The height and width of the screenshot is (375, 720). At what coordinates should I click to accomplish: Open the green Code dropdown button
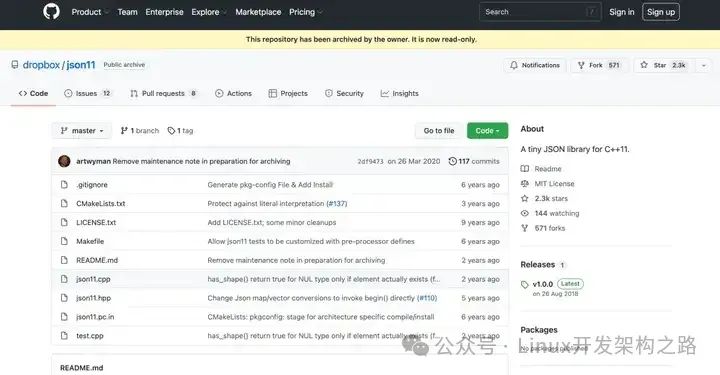[x=487, y=130]
